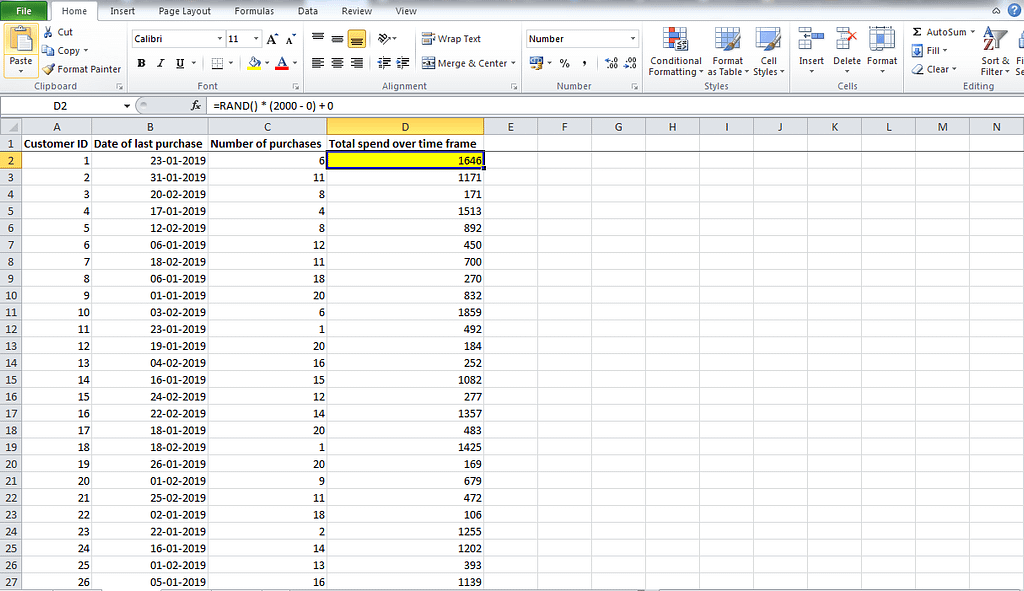Click the Cut scissors icon
The height and width of the screenshot is (591, 1024).
[49, 32]
